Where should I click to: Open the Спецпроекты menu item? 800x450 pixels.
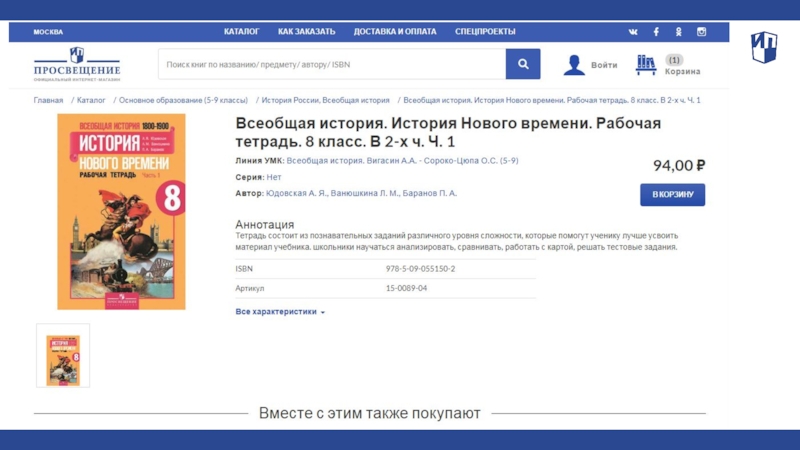tap(485, 32)
